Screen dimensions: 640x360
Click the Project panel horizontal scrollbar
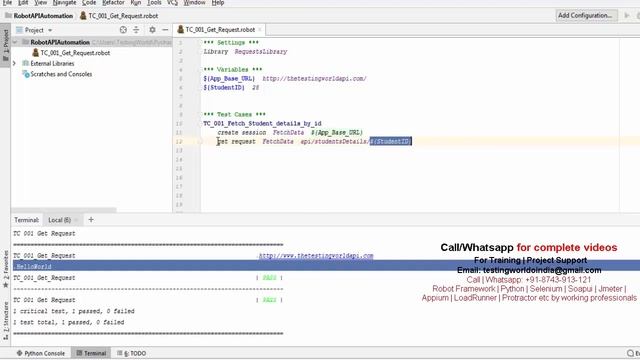64,210
